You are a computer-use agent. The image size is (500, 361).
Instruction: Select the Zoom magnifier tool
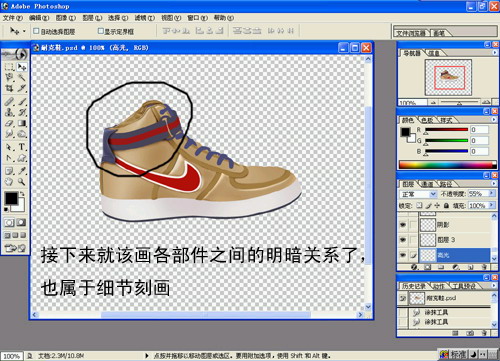pos(22,182)
